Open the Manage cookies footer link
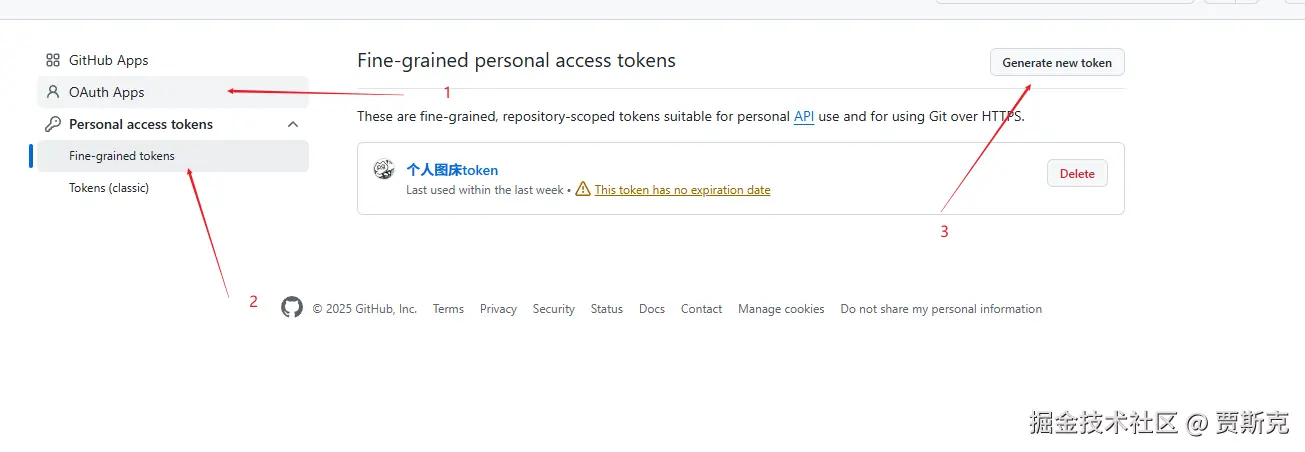Image resolution: width=1305 pixels, height=452 pixels. pos(781,309)
